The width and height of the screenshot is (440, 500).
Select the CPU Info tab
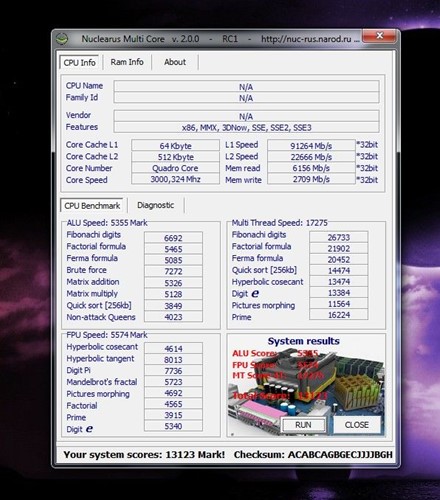coord(79,62)
